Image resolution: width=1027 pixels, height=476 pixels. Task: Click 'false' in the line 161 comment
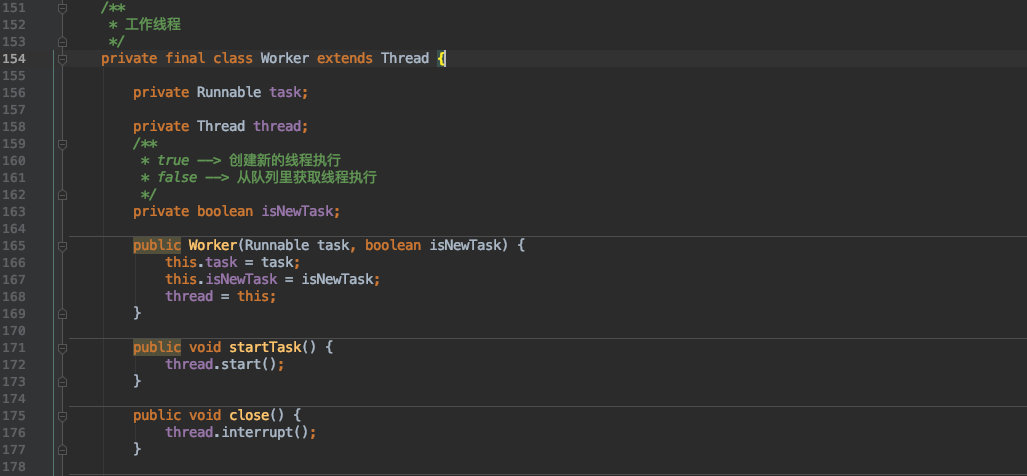(177, 177)
